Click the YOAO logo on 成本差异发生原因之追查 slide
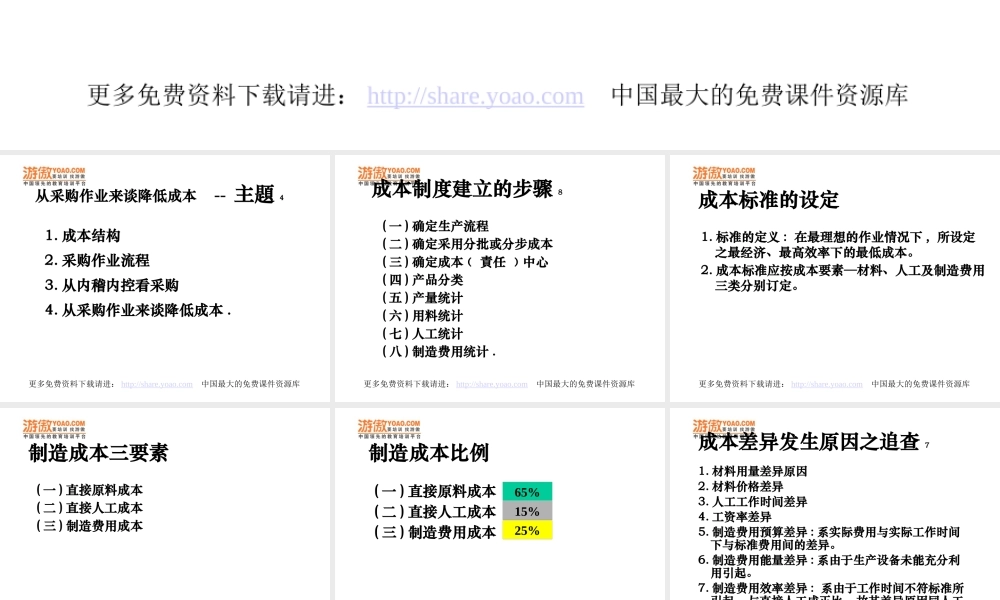Viewport: 1000px width, 600px height. pyautogui.click(x=724, y=427)
